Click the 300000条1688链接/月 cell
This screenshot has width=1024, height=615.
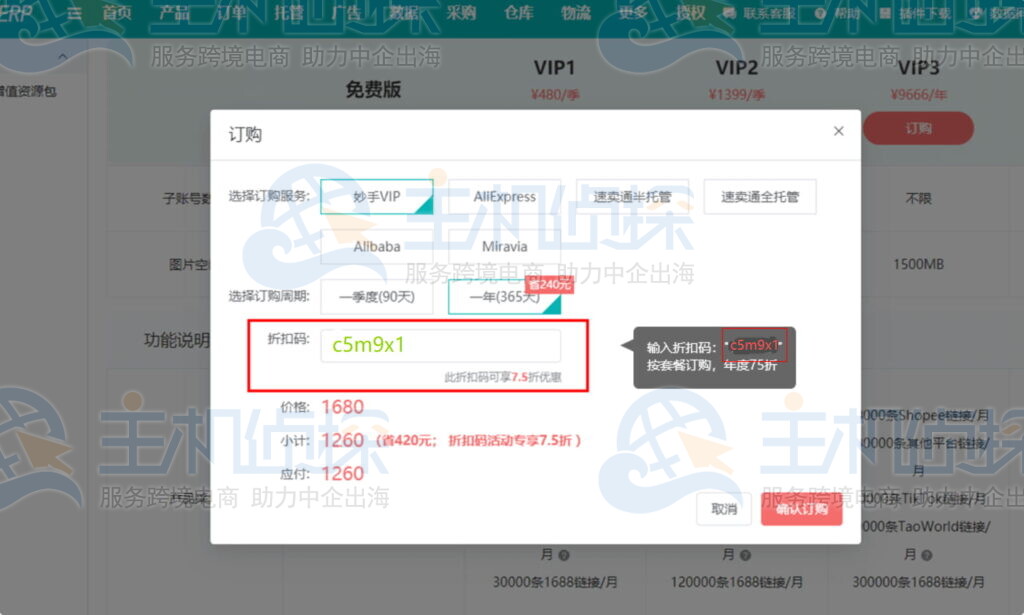point(918,582)
